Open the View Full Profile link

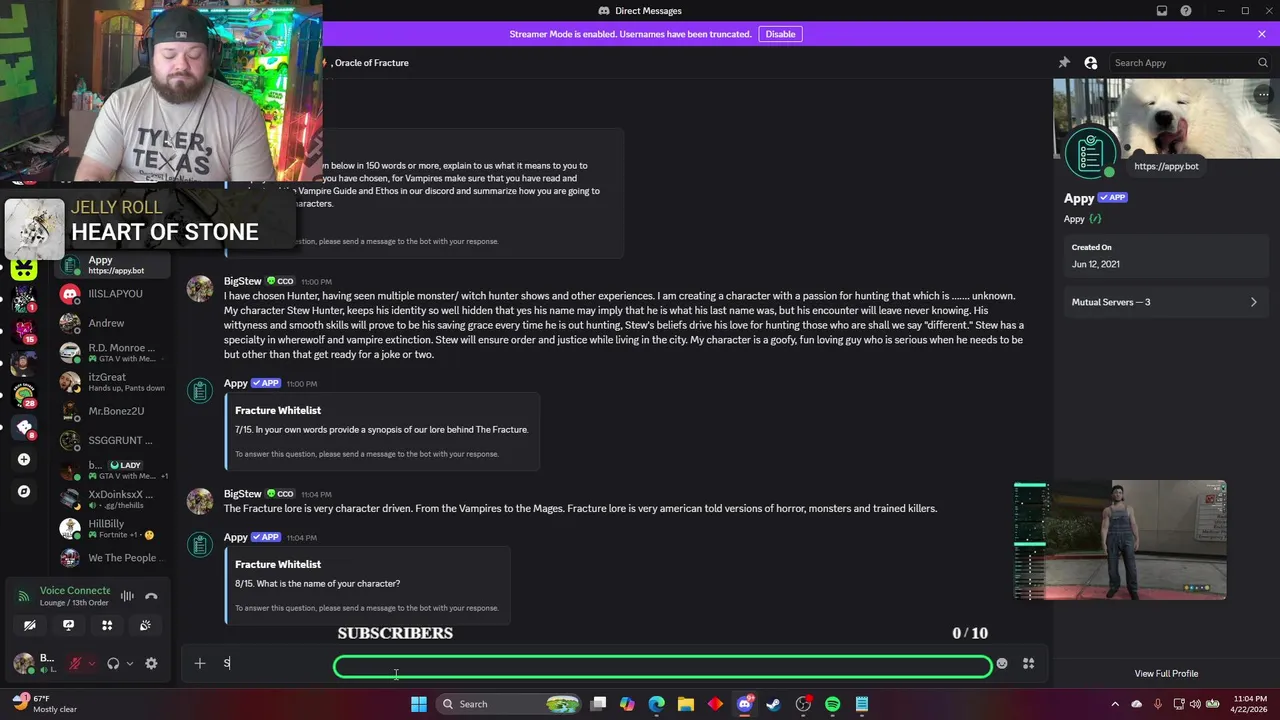coord(1166,674)
